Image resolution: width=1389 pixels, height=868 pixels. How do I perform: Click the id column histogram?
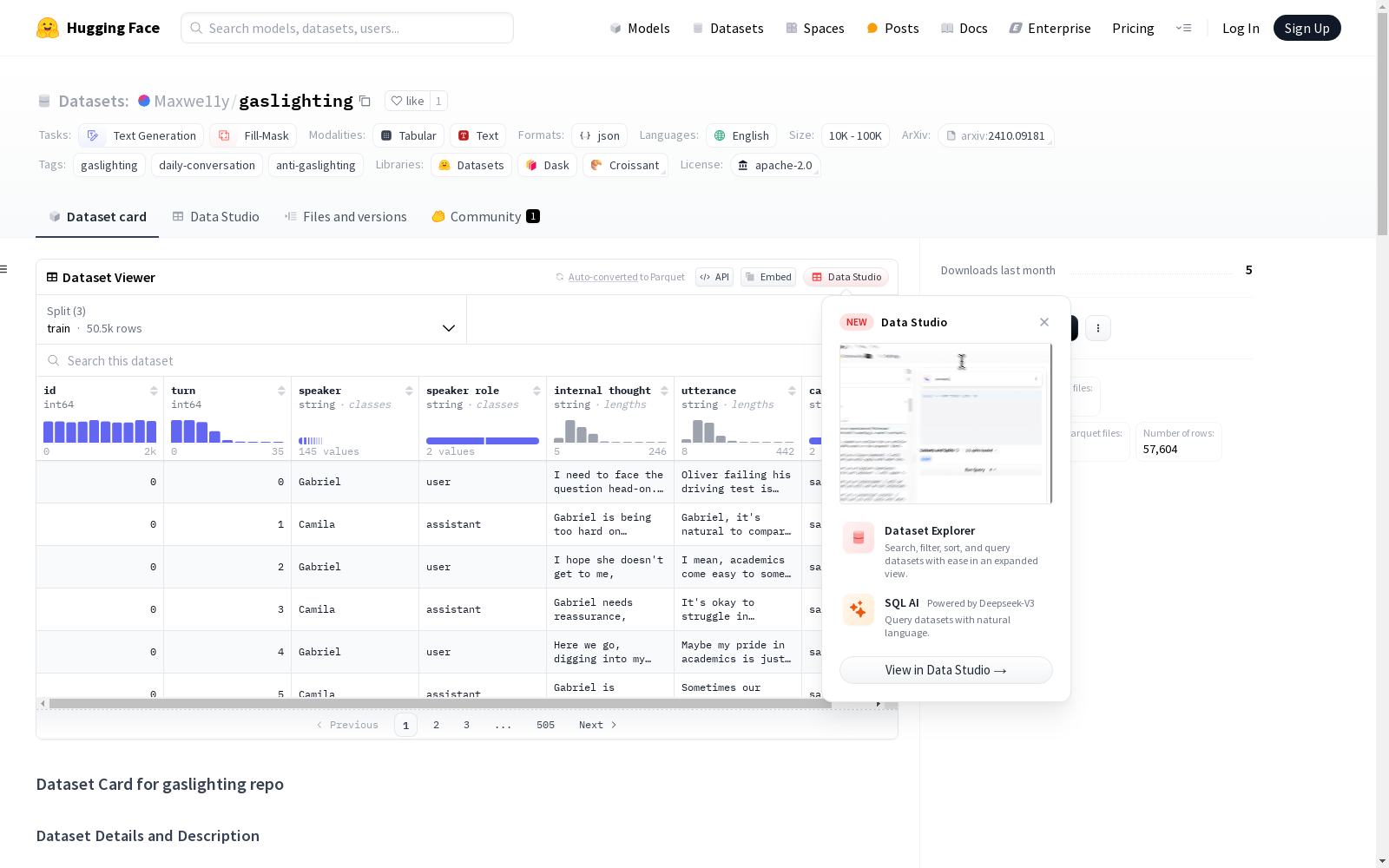100,431
